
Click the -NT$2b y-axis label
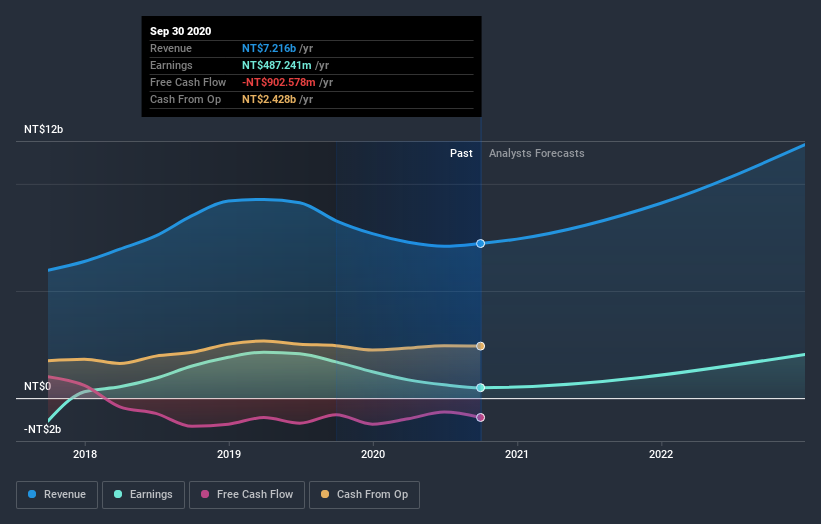tap(42, 429)
